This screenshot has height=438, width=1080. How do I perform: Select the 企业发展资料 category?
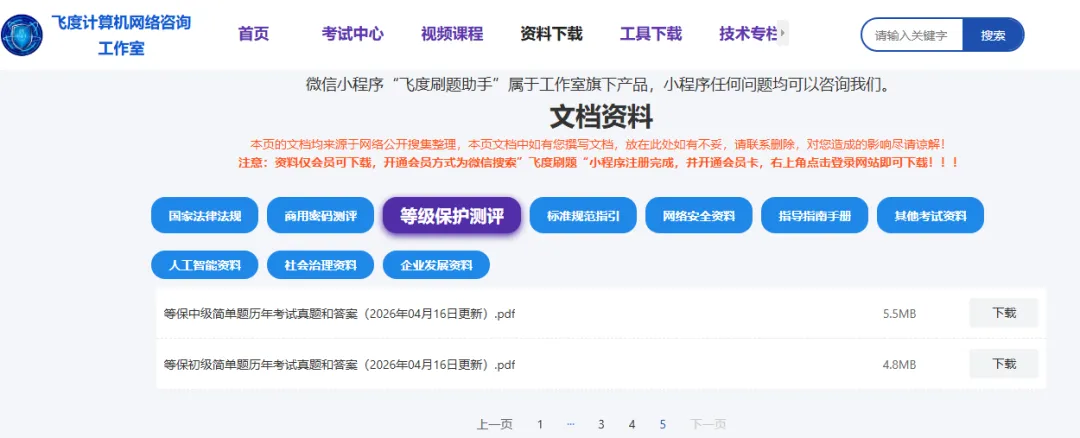(x=437, y=265)
